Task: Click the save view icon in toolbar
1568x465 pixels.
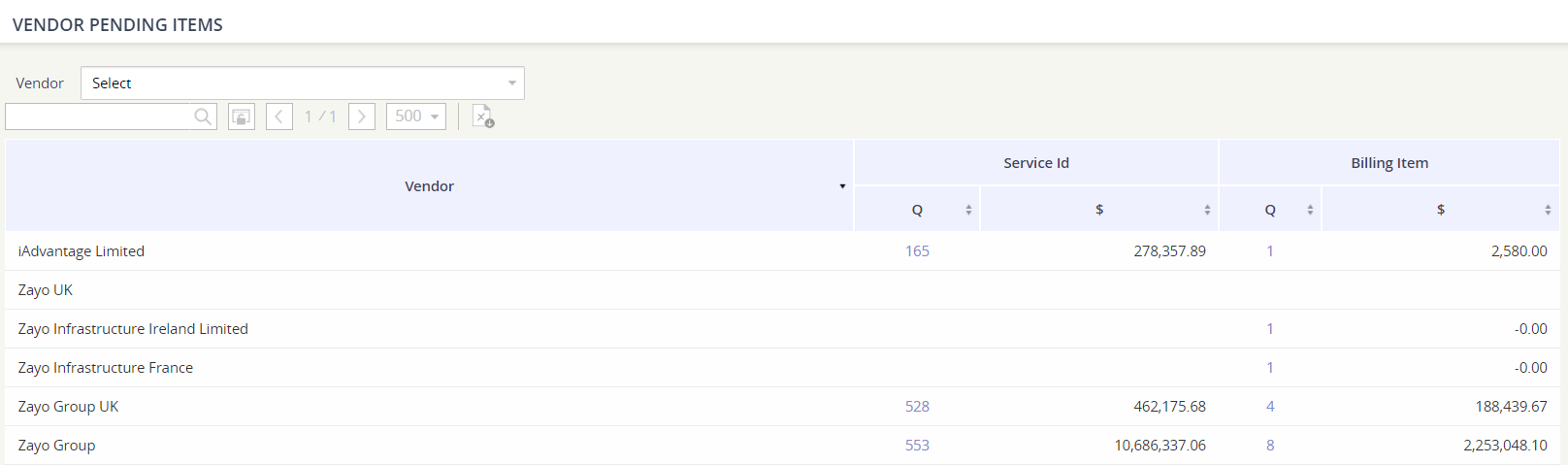Action: 242,116
